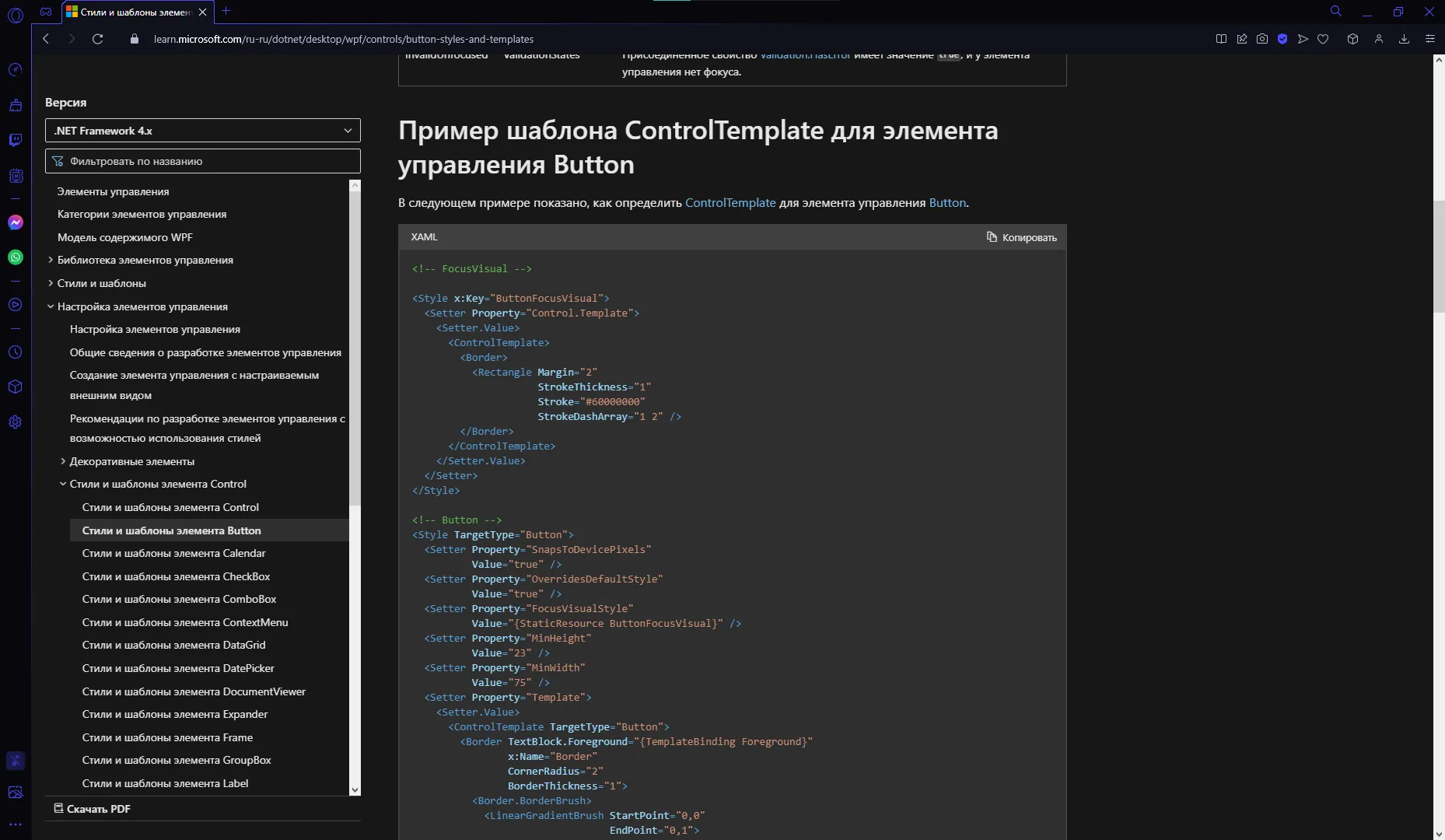Open a new tab with plus button
The height and width of the screenshot is (840, 1445).
(x=226, y=11)
